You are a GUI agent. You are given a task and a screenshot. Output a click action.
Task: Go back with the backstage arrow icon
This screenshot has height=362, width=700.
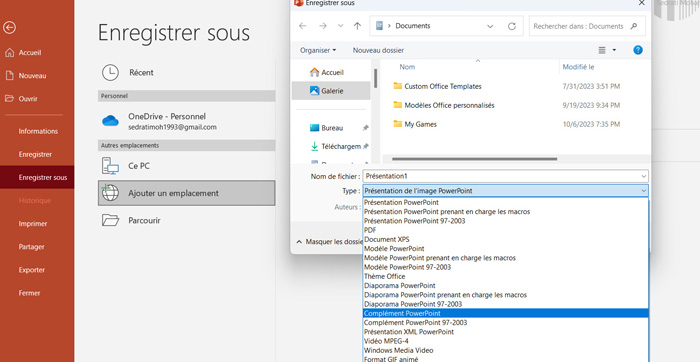[x=9, y=28]
